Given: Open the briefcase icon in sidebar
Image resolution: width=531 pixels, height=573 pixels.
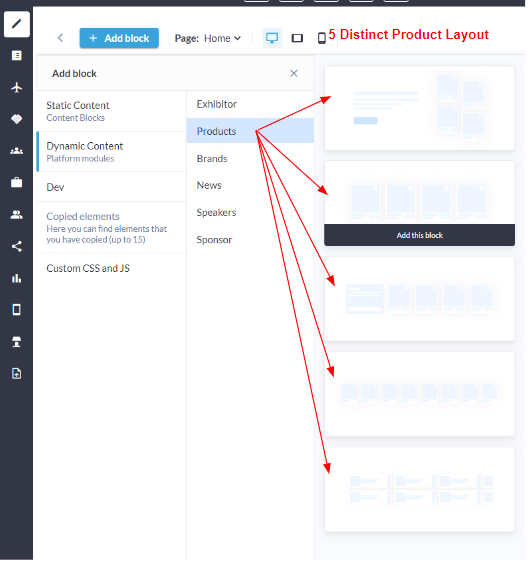Looking at the screenshot, I should click(16, 182).
